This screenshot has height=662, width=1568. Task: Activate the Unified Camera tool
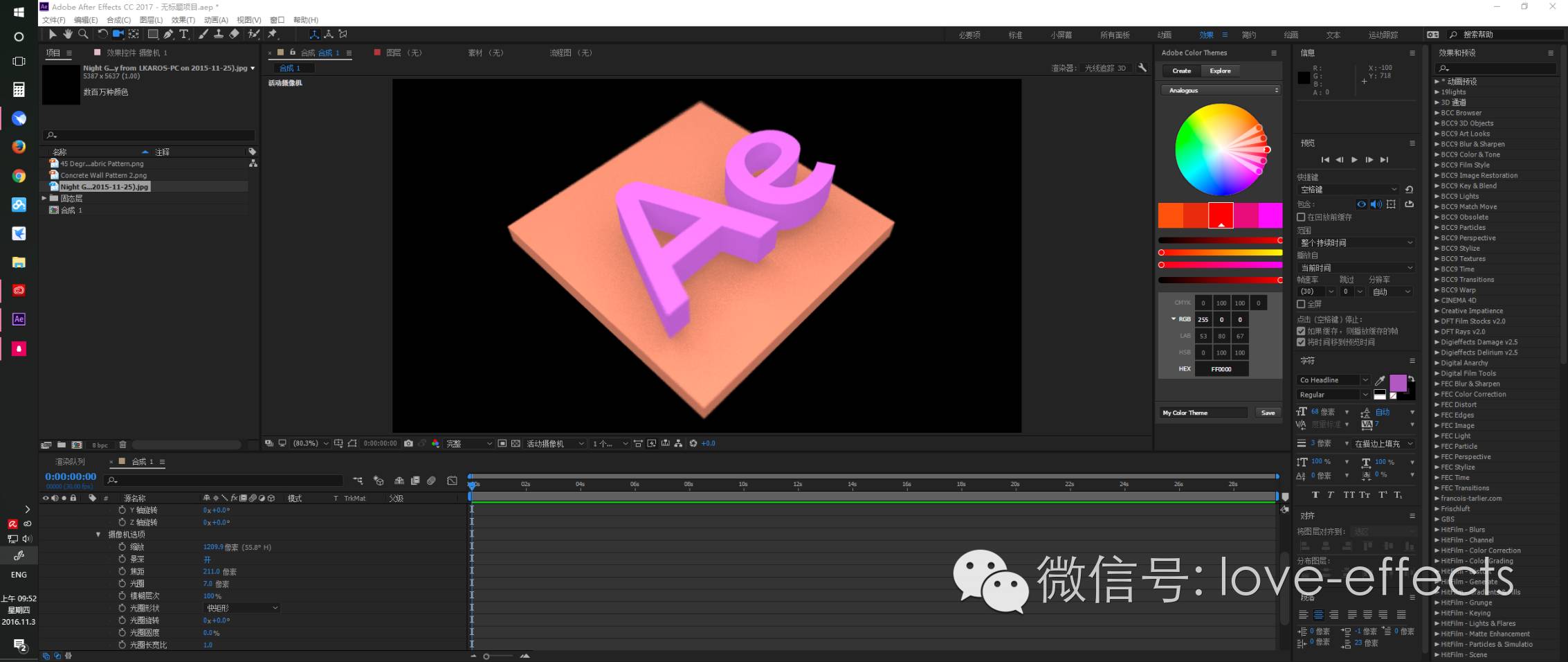coord(118,34)
